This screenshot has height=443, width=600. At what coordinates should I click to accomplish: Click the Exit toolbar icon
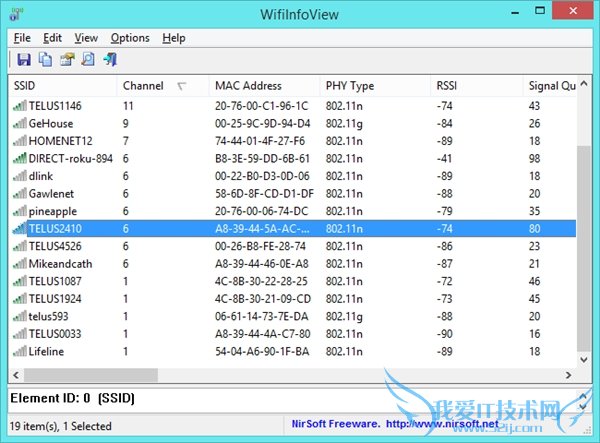point(110,59)
